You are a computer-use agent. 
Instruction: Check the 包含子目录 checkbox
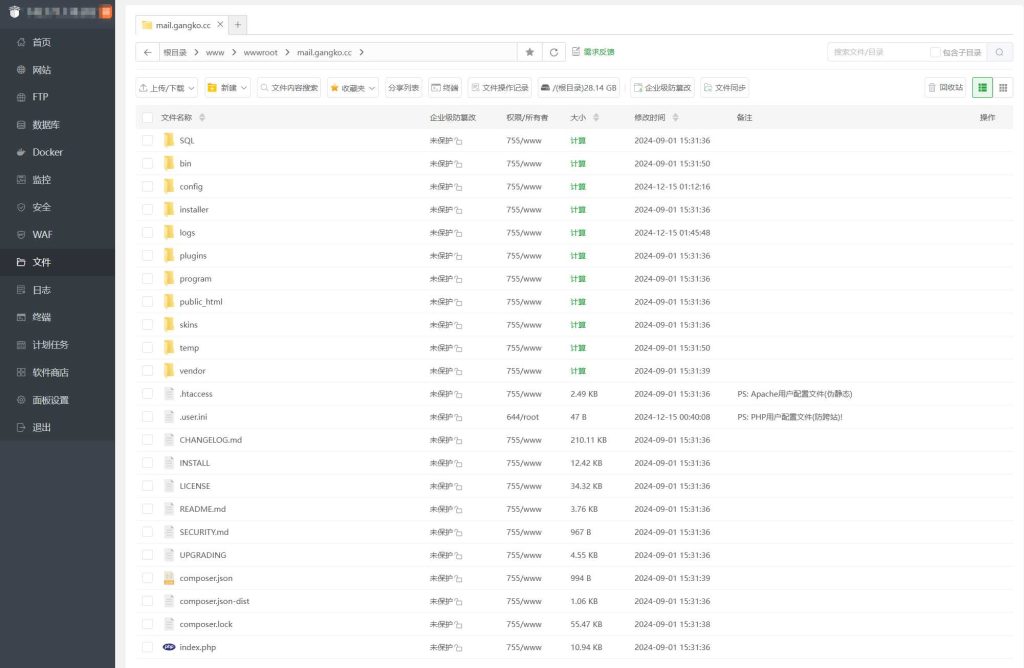click(x=935, y=52)
